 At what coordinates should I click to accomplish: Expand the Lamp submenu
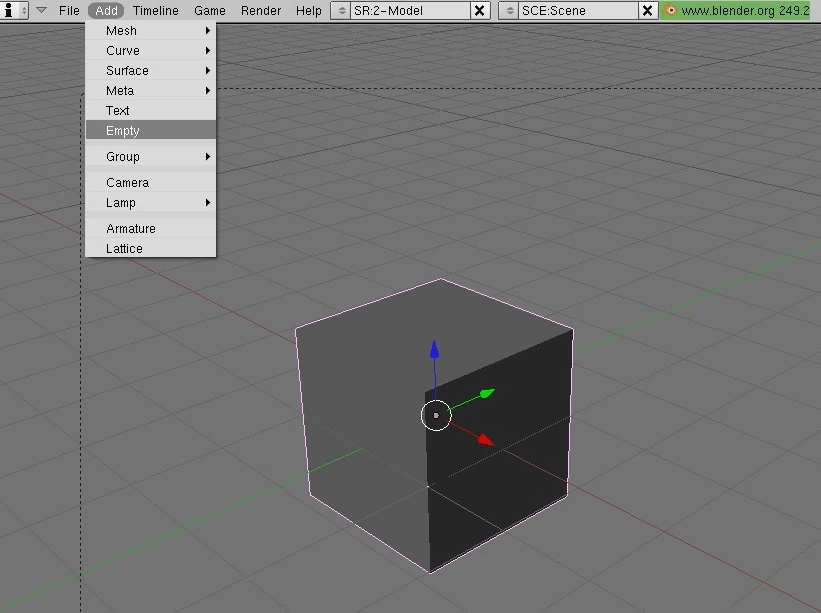pyautogui.click(x=151, y=202)
